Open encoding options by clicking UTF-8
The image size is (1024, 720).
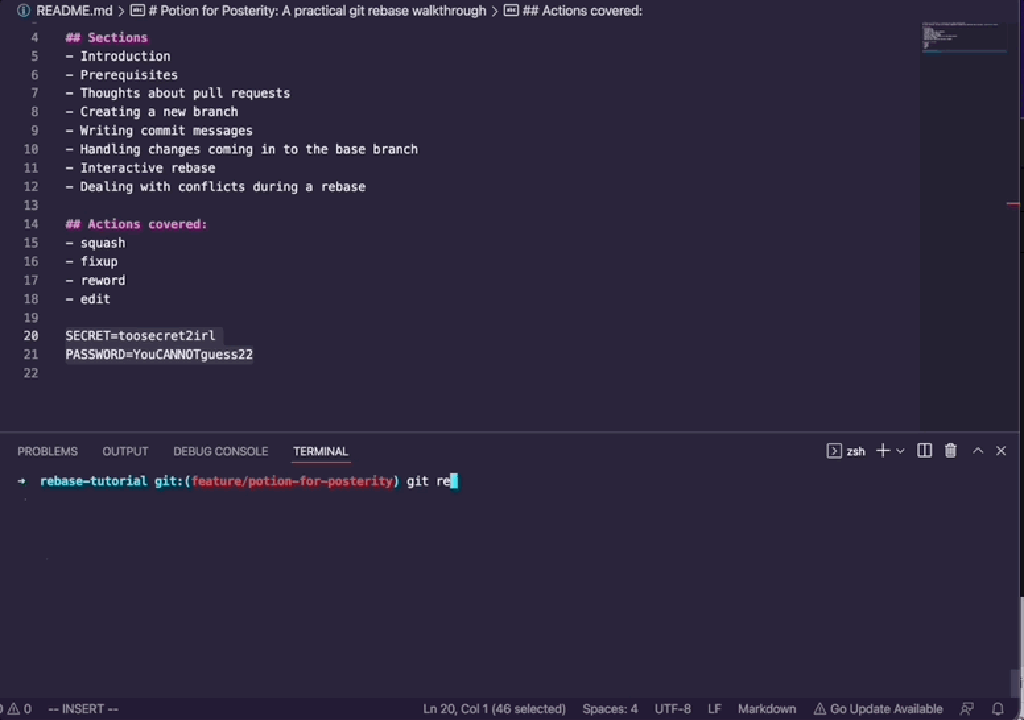[674, 708]
